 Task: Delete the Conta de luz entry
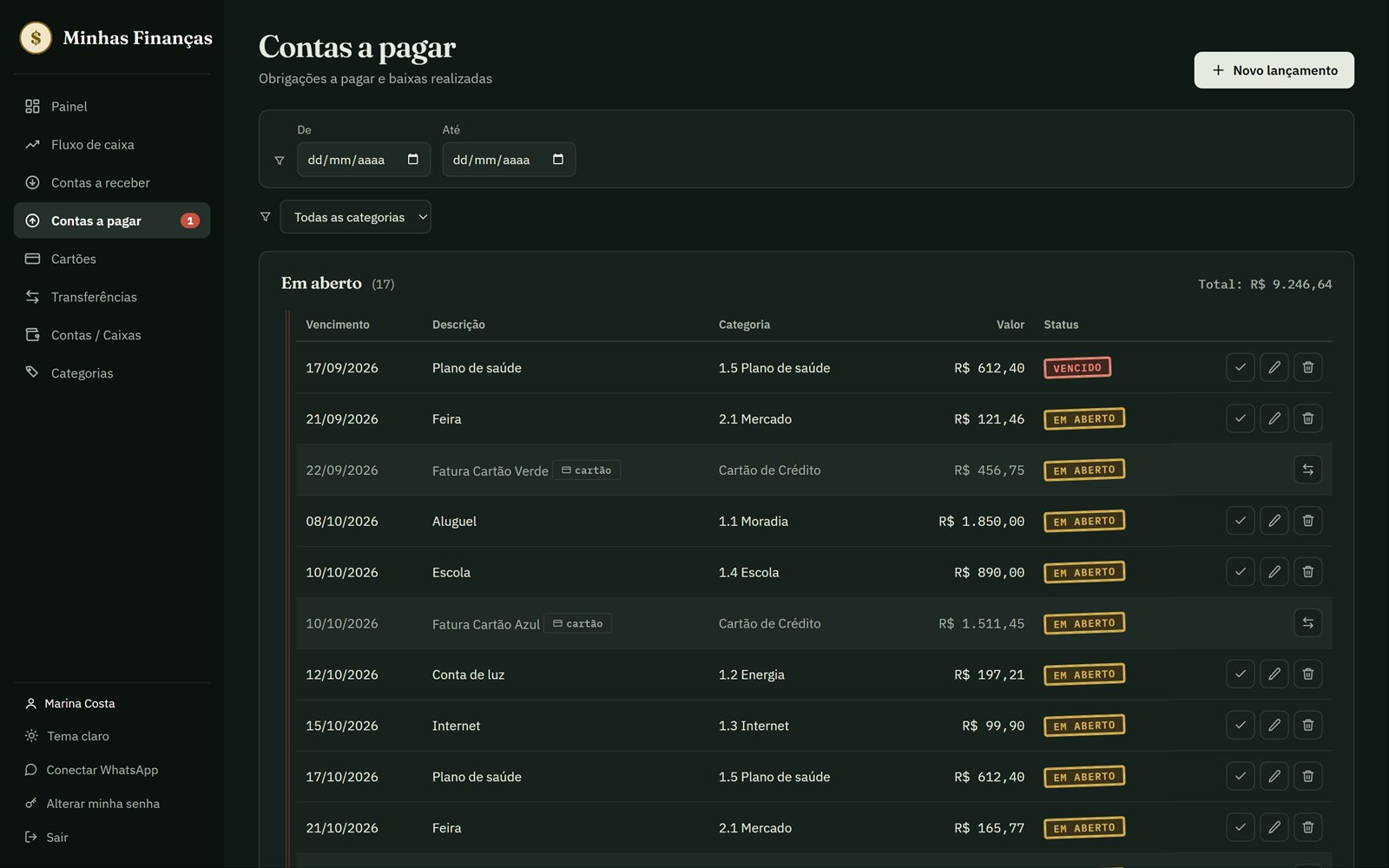pos(1307,674)
